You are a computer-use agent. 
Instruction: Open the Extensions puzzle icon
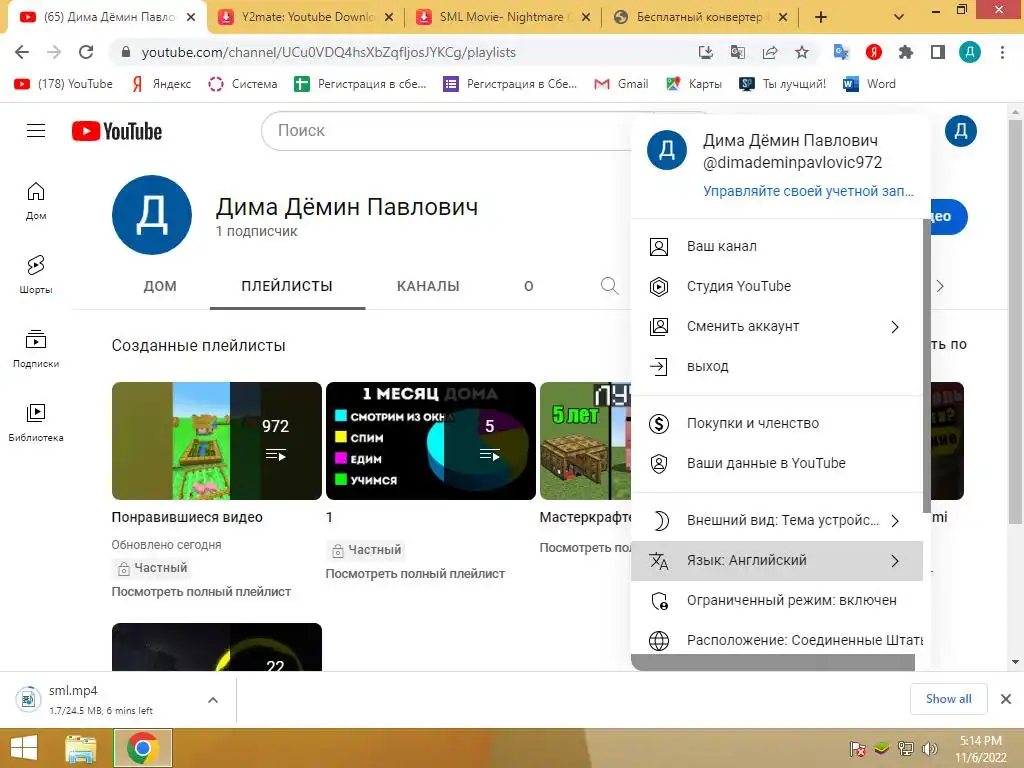pyautogui.click(x=906, y=52)
